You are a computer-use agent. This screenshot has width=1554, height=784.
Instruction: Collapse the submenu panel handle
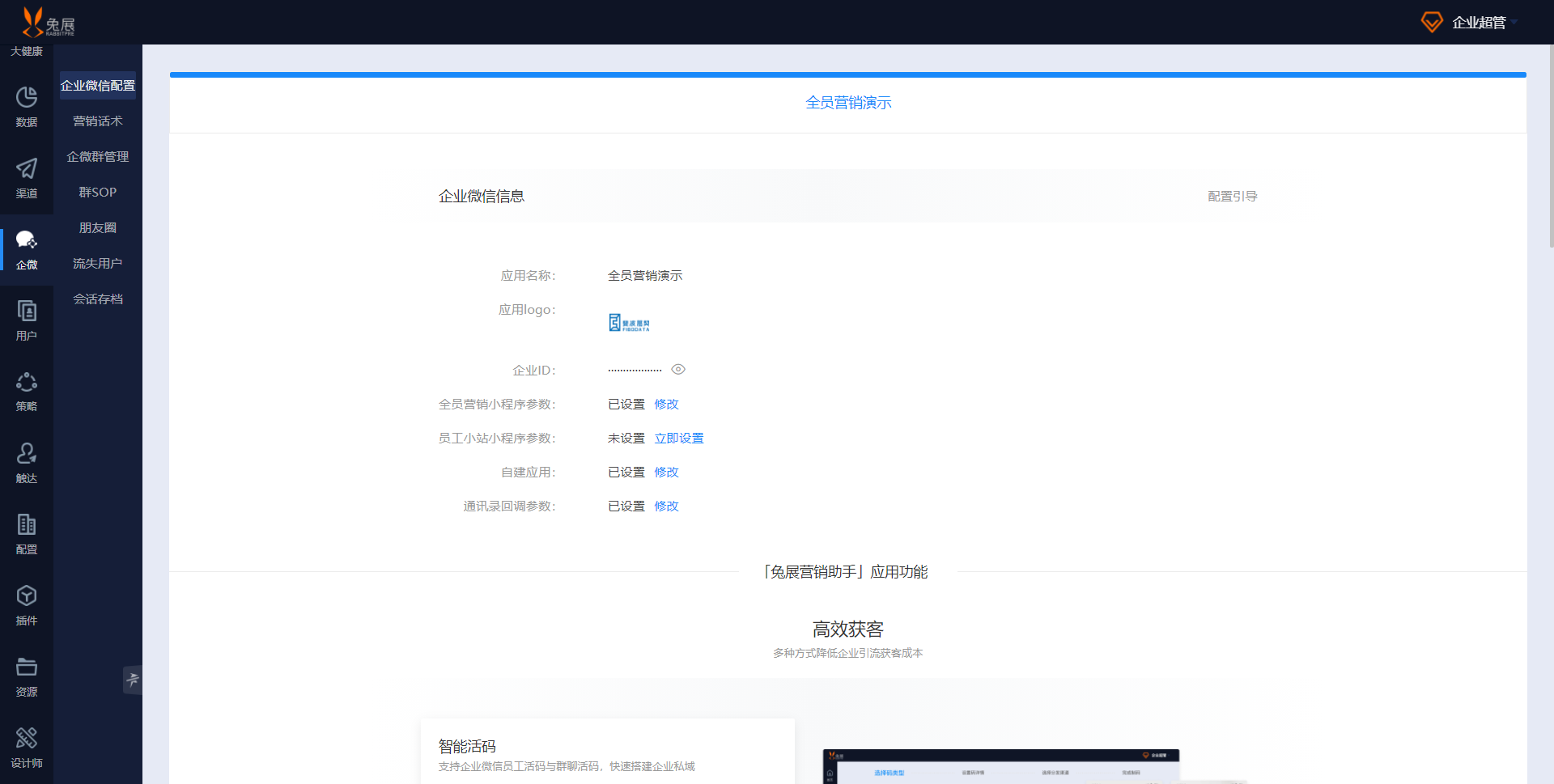[133, 680]
